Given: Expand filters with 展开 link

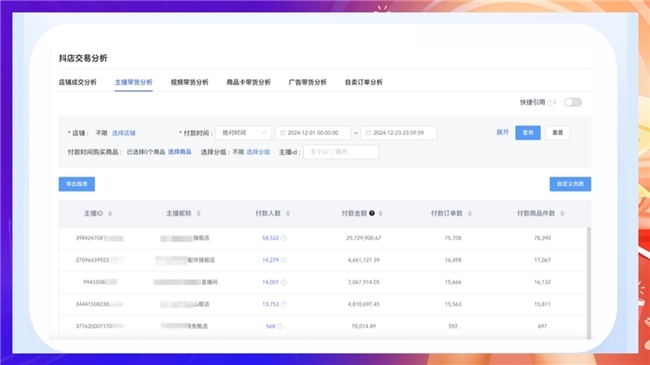Looking at the screenshot, I should 502,132.
